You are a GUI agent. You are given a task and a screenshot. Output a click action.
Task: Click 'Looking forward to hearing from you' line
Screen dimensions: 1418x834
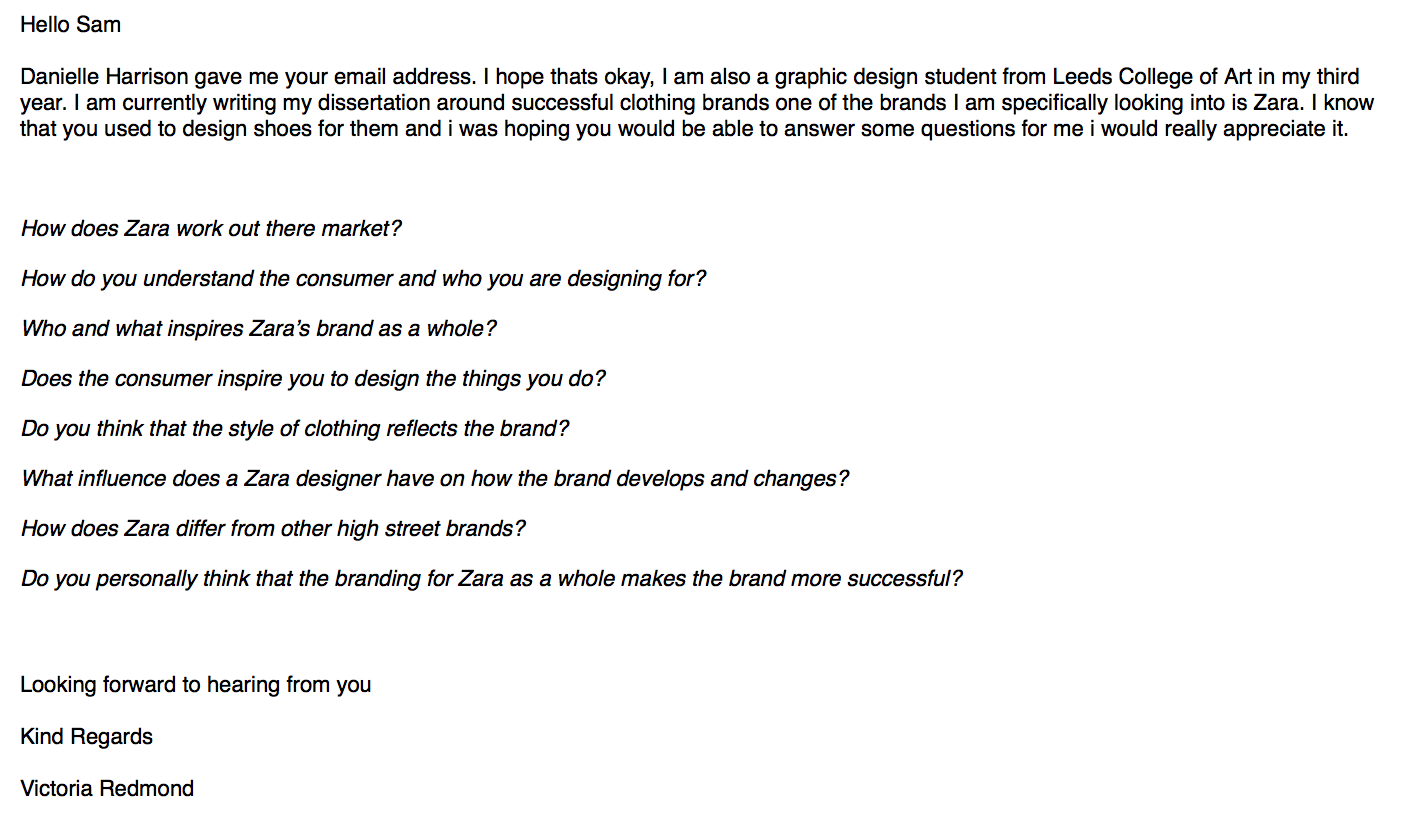pos(196,685)
